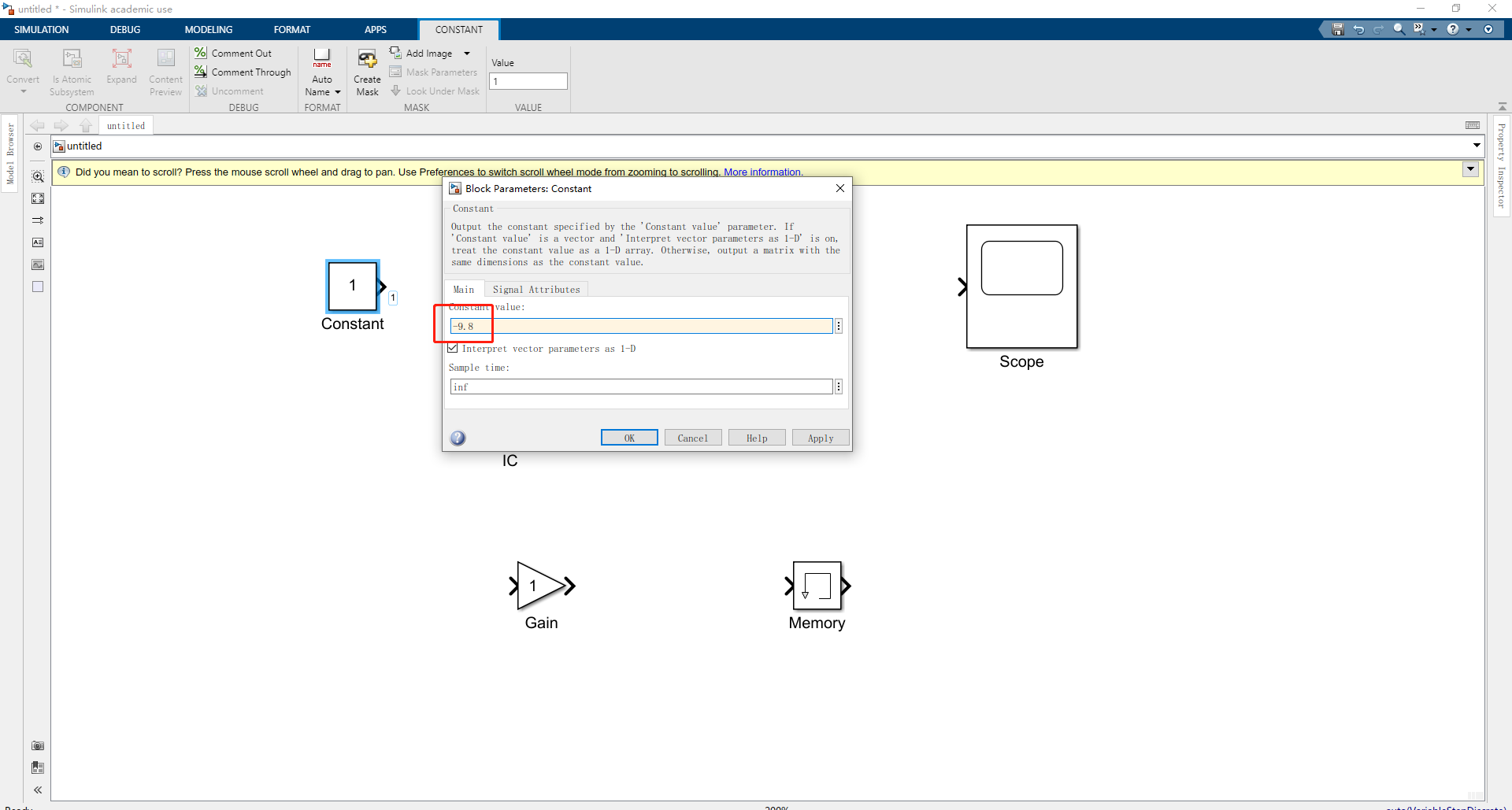This screenshot has height=810, width=1512.
Task: Select the Main tab in Block Parameters
Action: tap(464, 290)
